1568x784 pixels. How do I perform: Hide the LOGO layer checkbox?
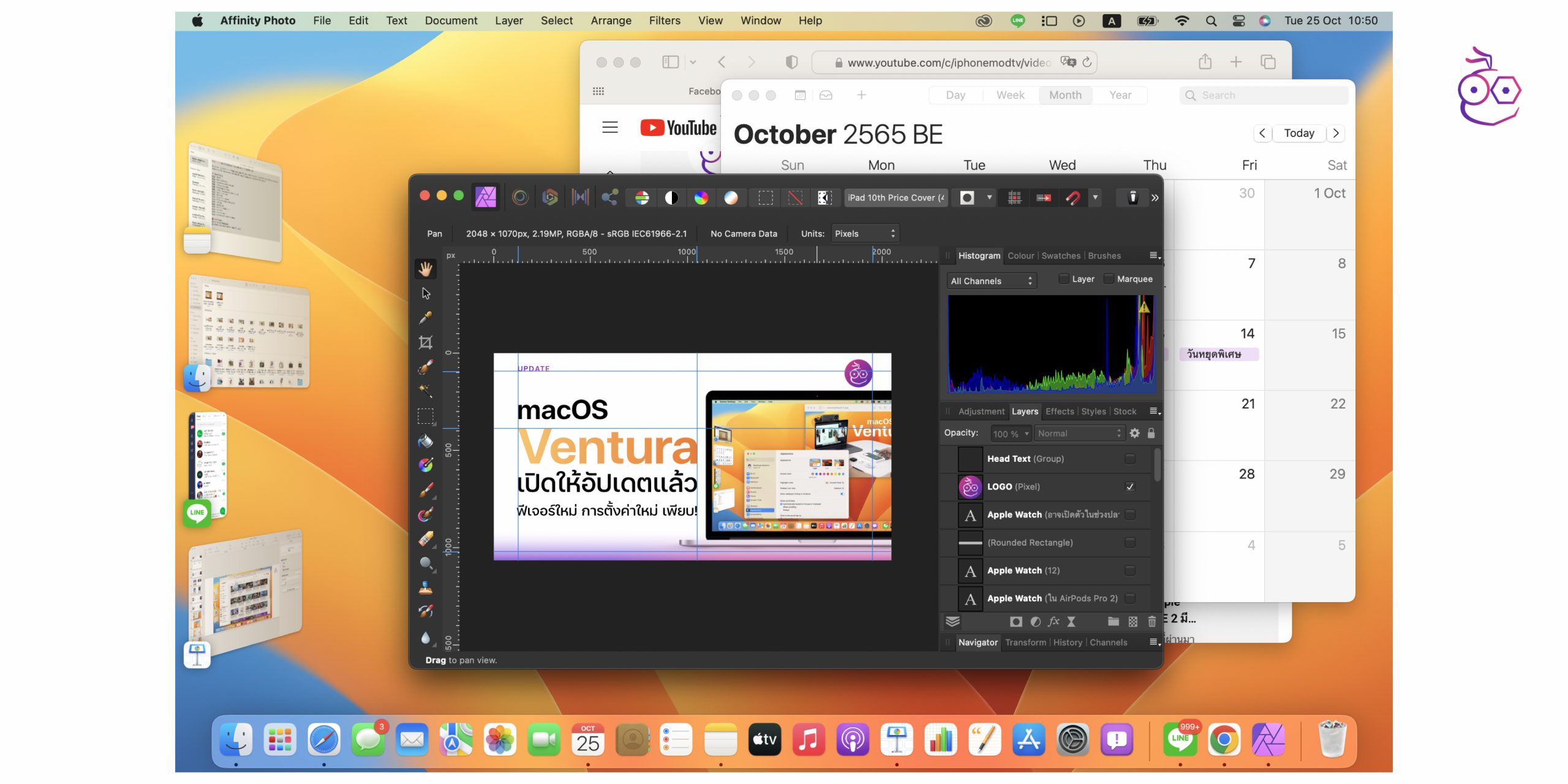(x=1129, y=487)
